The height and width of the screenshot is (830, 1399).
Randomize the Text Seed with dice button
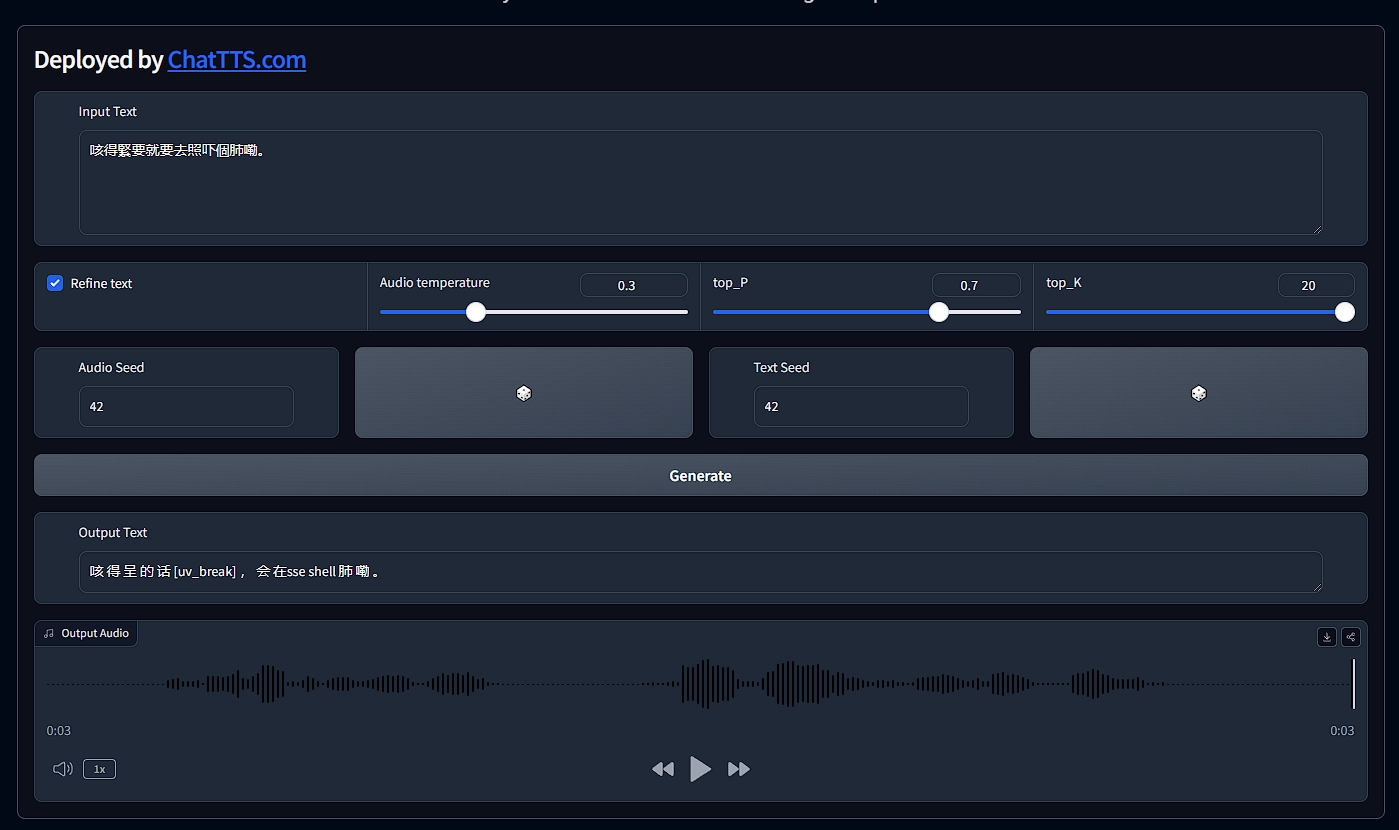1198,393
